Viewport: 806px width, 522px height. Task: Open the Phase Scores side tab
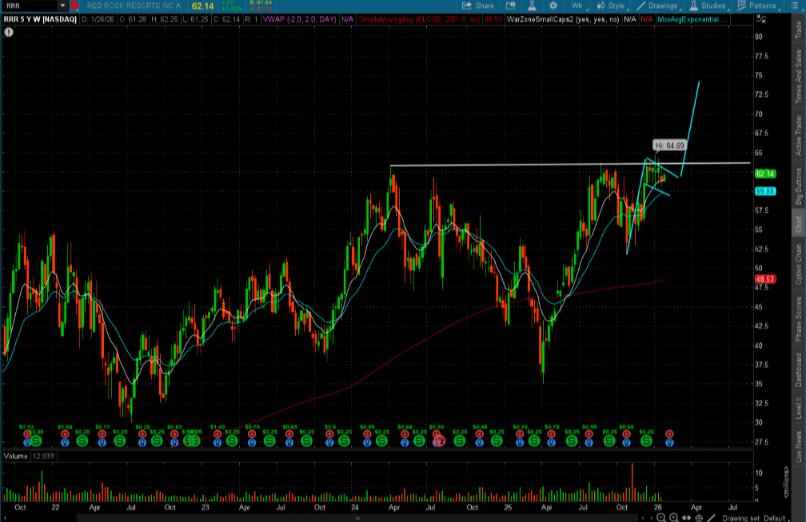click(798, 319)
